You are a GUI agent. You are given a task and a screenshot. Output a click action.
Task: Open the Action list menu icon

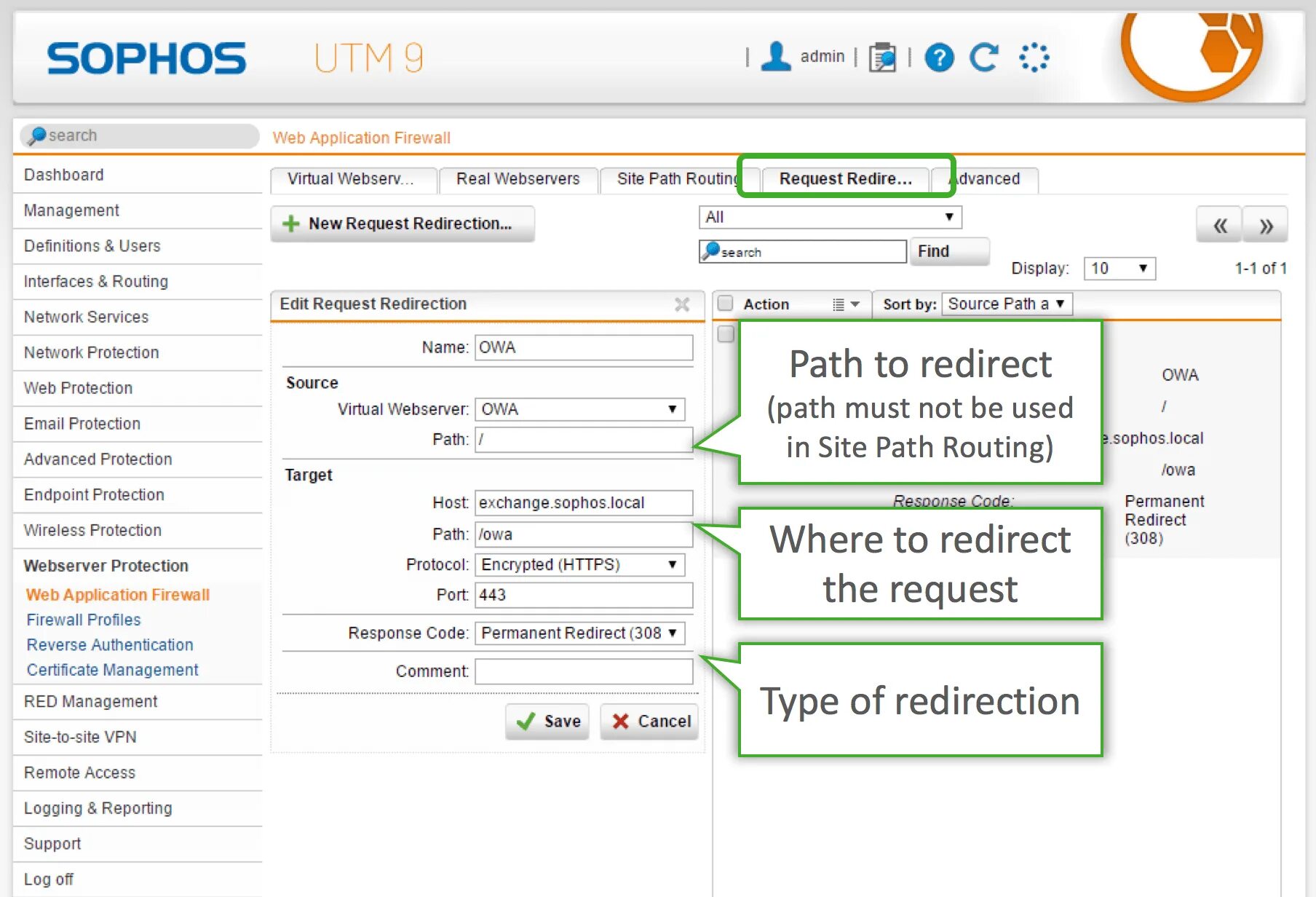(839, 304)
